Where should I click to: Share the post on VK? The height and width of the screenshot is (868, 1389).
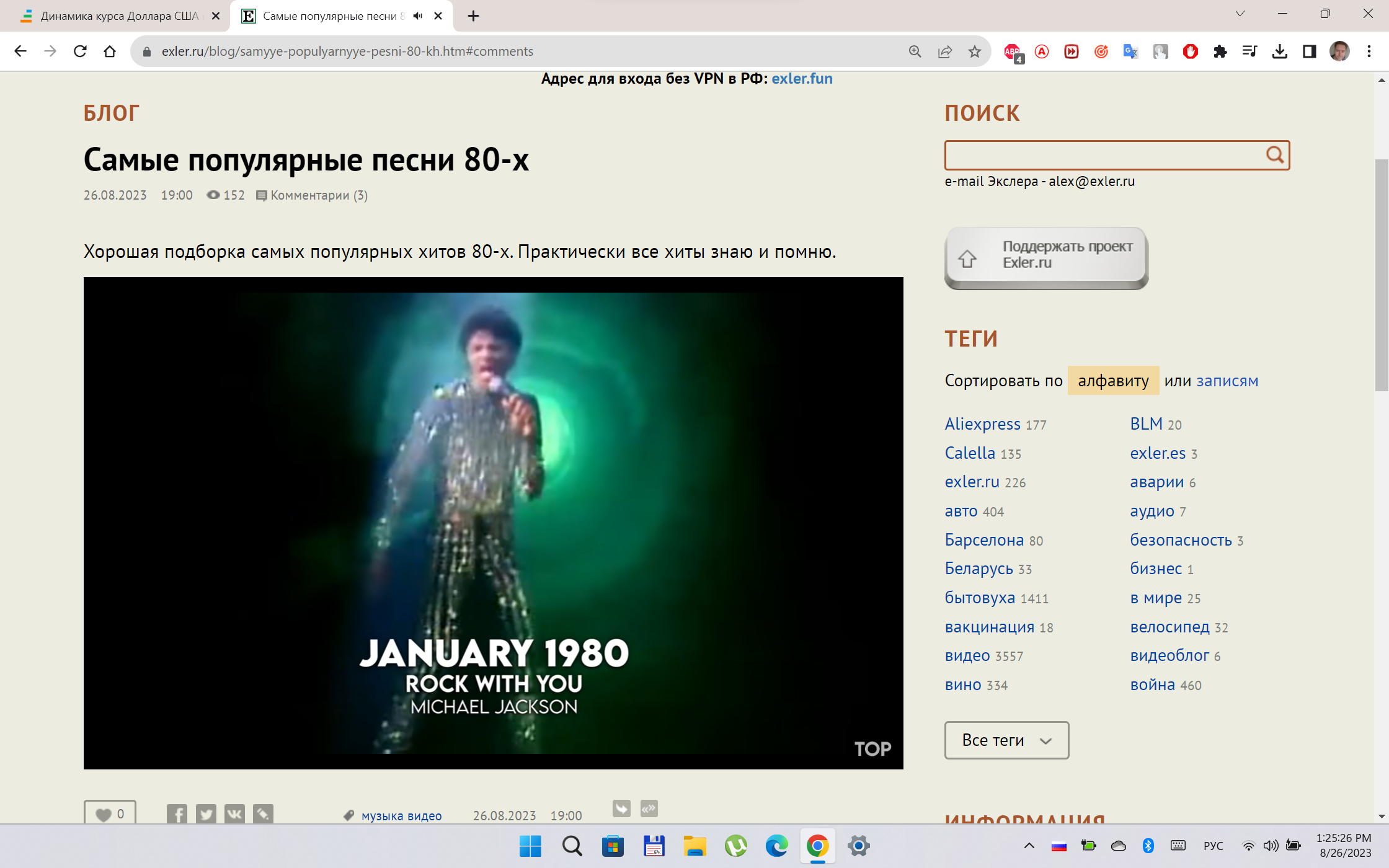pos(234,813)
